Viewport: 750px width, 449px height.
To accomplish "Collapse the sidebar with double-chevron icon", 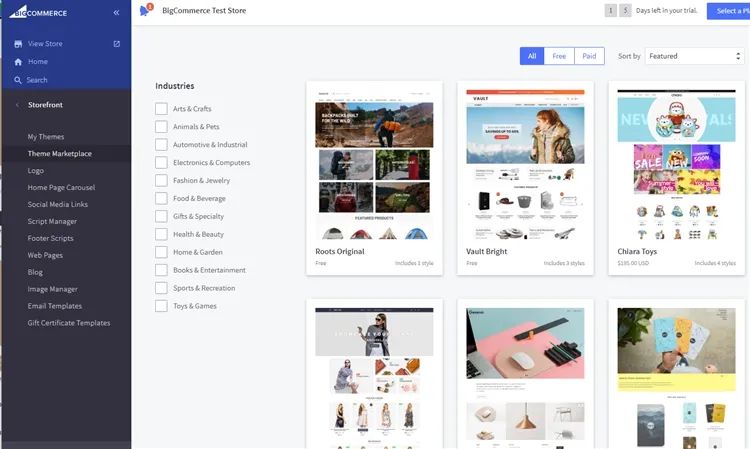I will tap(116, 13).
